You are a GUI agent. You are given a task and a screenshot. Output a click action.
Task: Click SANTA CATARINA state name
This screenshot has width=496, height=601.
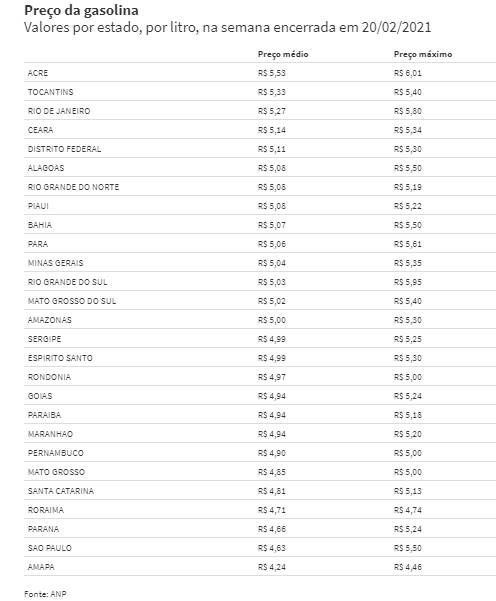tap(61, 491)
